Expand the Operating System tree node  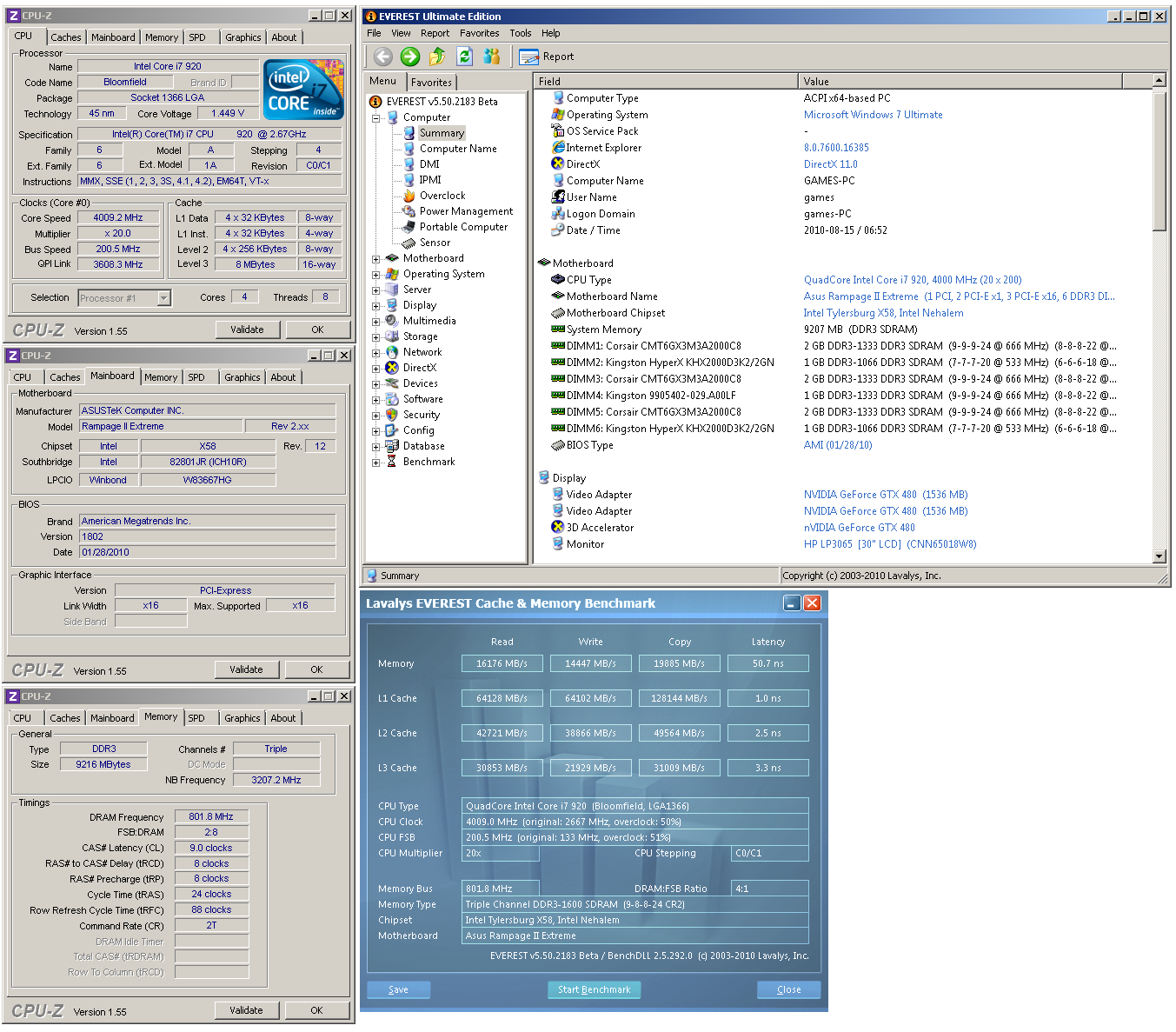point(376,274)
